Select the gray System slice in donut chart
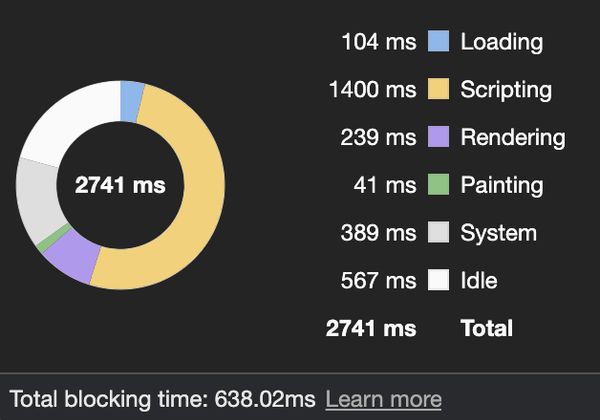The height and width of the screenshot is (420, 600). coord(38,199)
